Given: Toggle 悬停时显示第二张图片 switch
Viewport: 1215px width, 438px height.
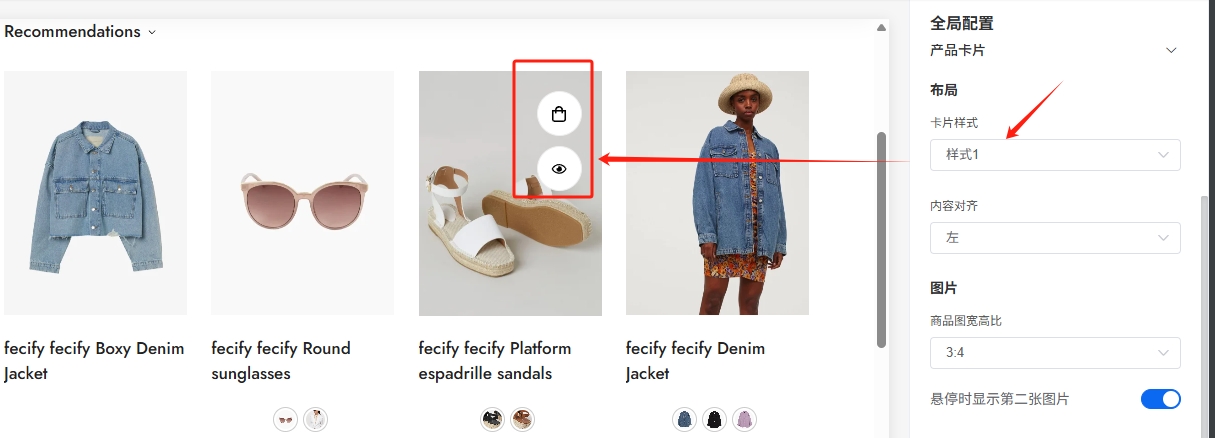Looking at the screenshot, I should click(1160, 399).
